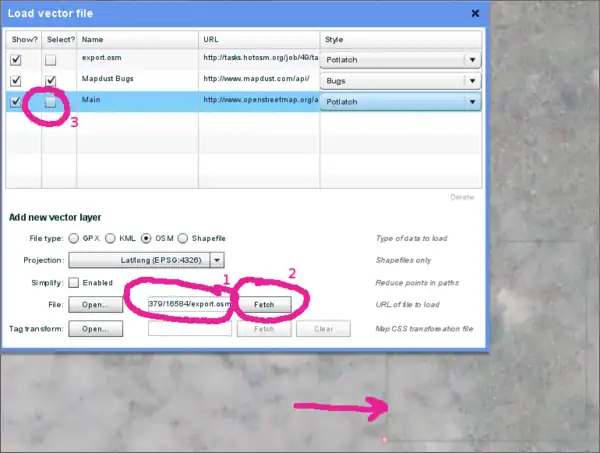The width and height of the screenshot is (600, 453).
Task: Open Style dropdown for Main layer
Action: point(471,101)
